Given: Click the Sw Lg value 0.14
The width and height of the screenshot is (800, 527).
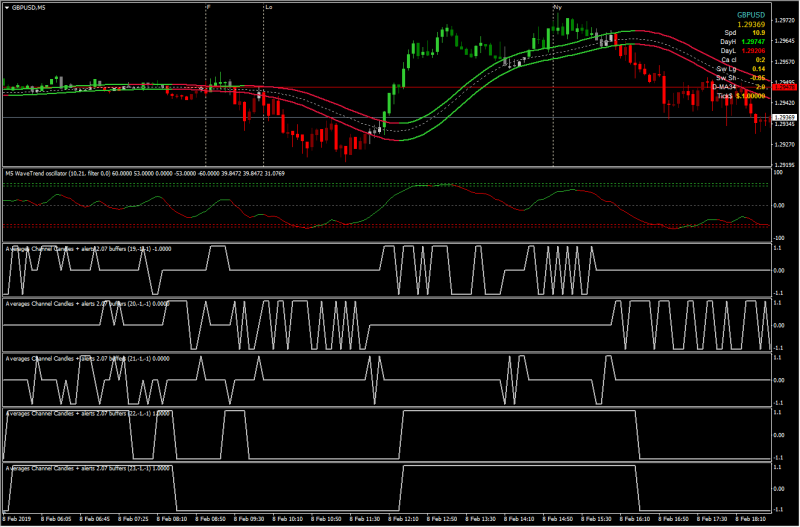Looking at the screenshot, I should click(759, 69).
